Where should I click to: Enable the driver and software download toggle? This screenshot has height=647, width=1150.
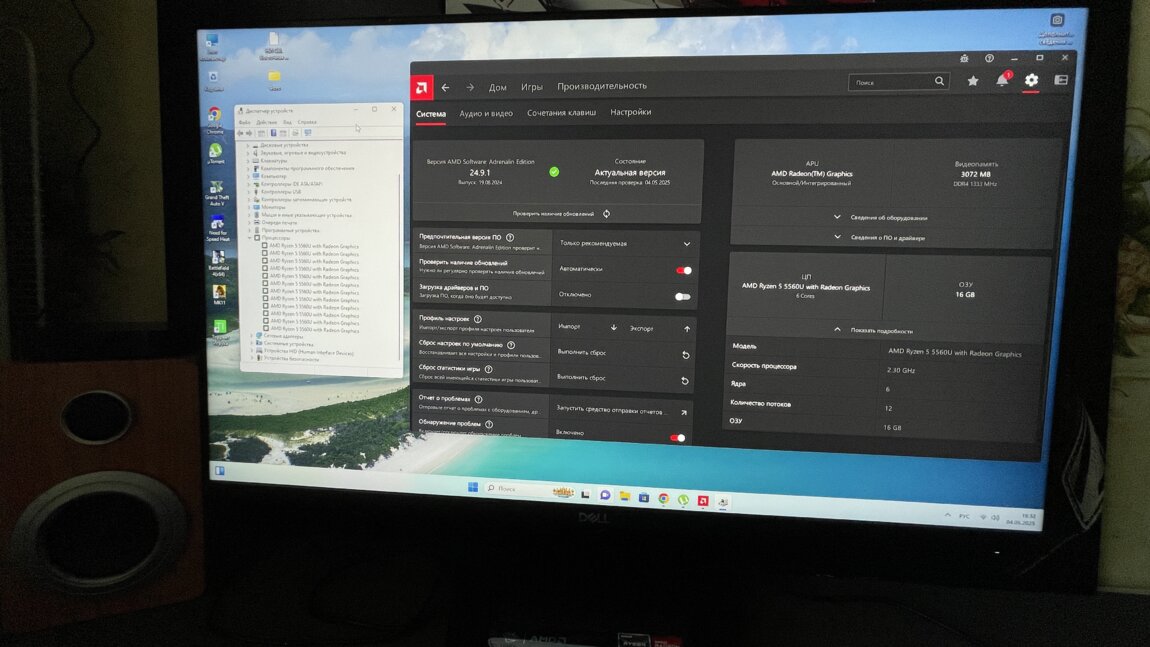(682, 296)
